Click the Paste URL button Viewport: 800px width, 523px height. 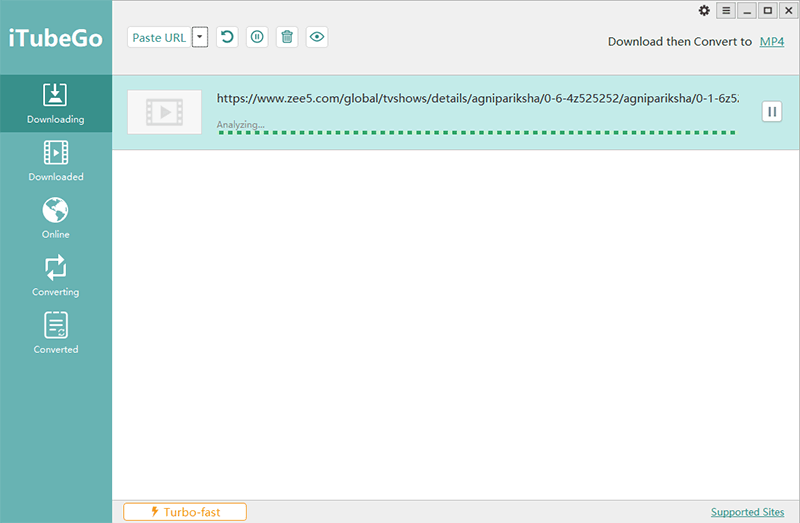(x=159, y=37)
